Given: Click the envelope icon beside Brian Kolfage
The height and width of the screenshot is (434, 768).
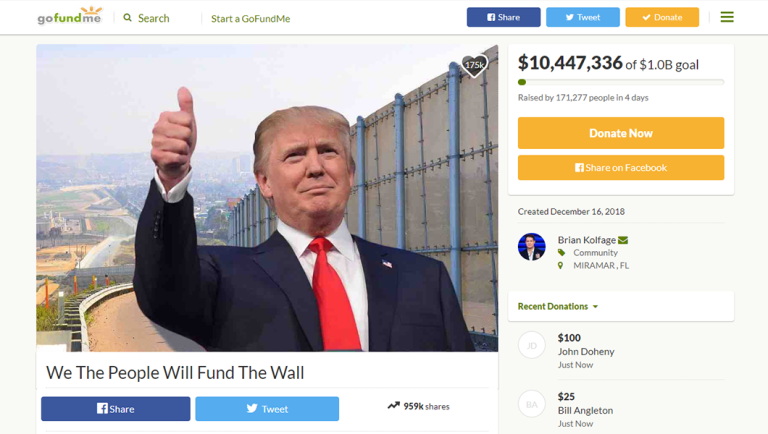Looking at the screenshot, I should [x=623, y=240].
